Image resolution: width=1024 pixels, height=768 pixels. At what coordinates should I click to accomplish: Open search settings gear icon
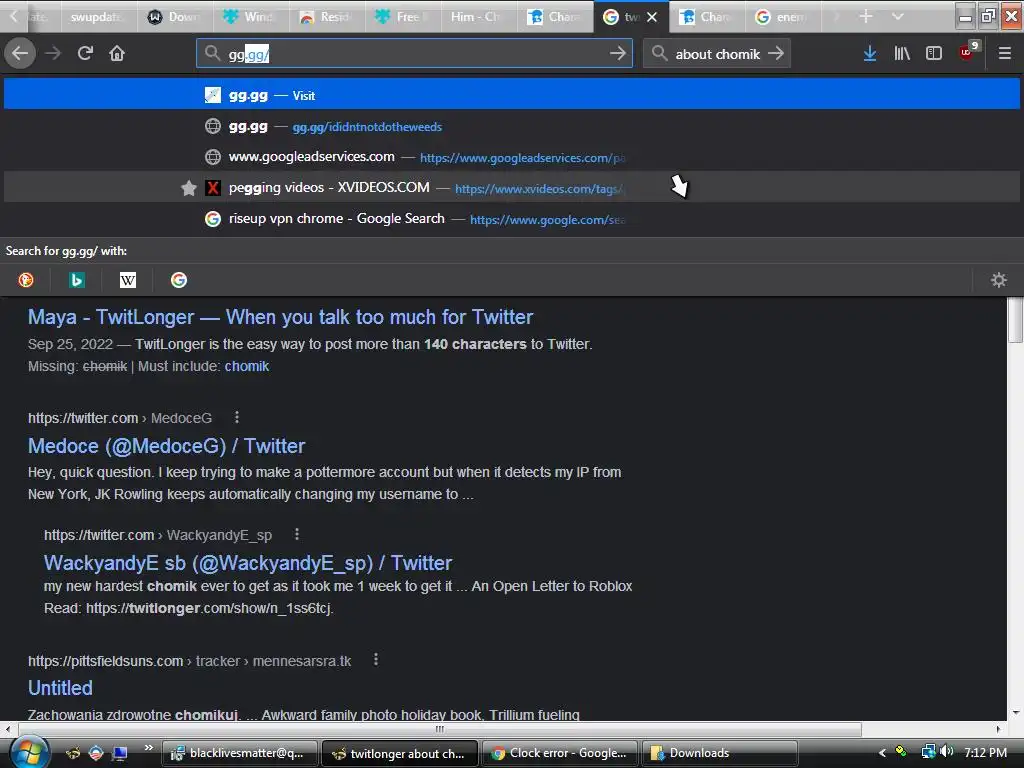point(999,280)
